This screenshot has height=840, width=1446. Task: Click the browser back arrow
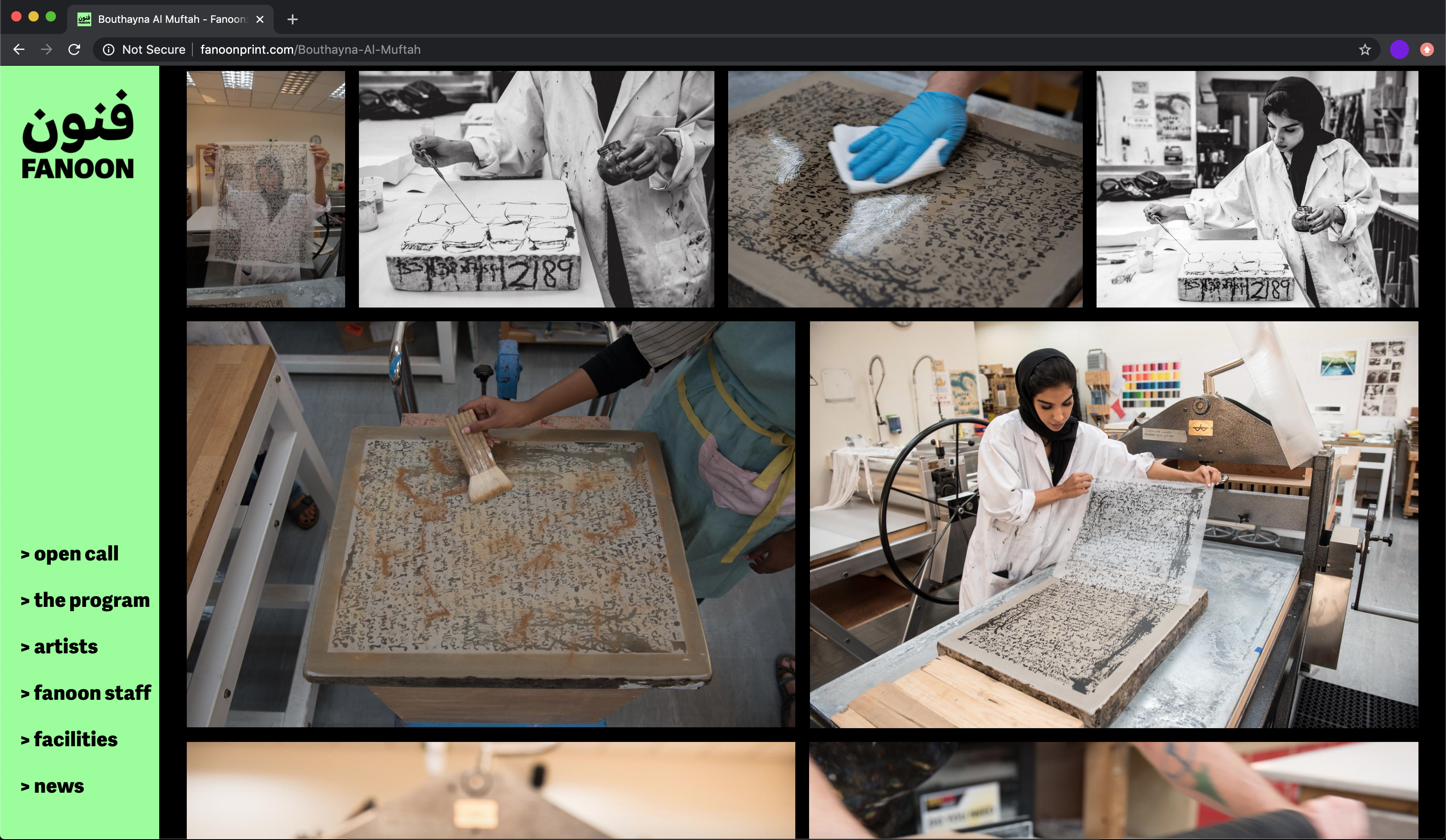click(19, 50)
